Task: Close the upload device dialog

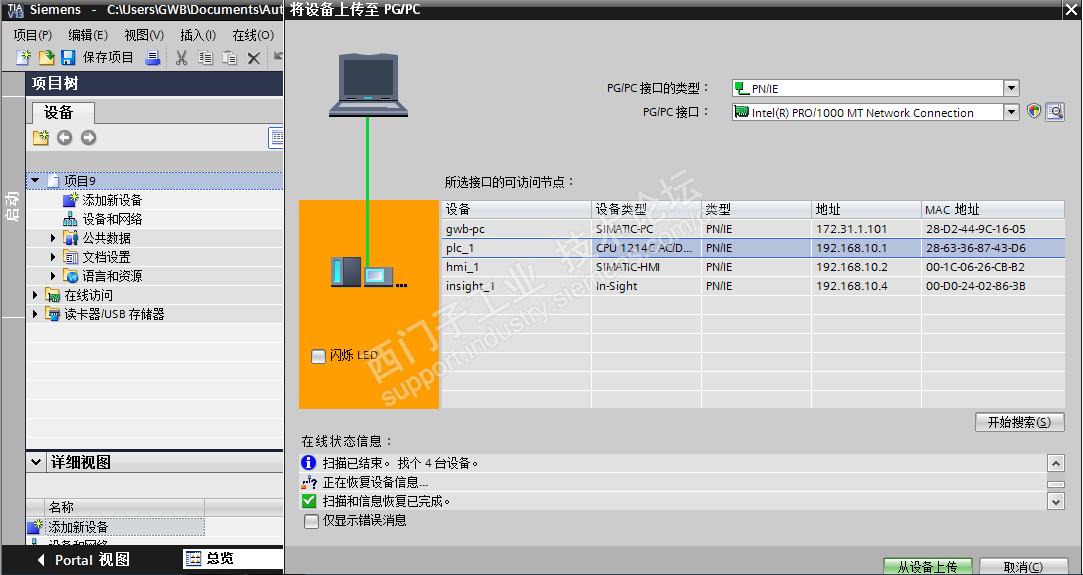Action: 1071,9
